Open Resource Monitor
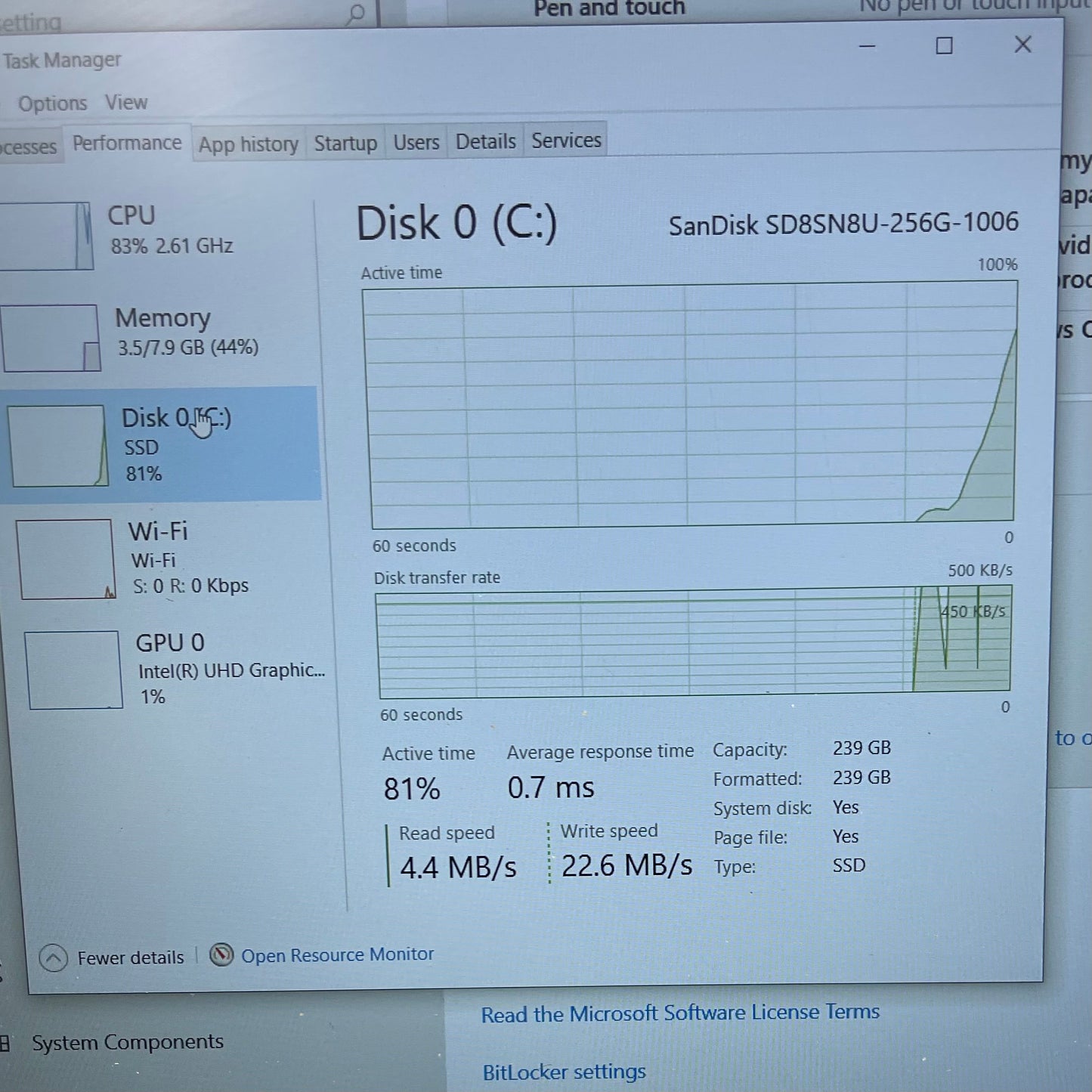Viewport: 1092px width, 1092px height. (337, 954)
